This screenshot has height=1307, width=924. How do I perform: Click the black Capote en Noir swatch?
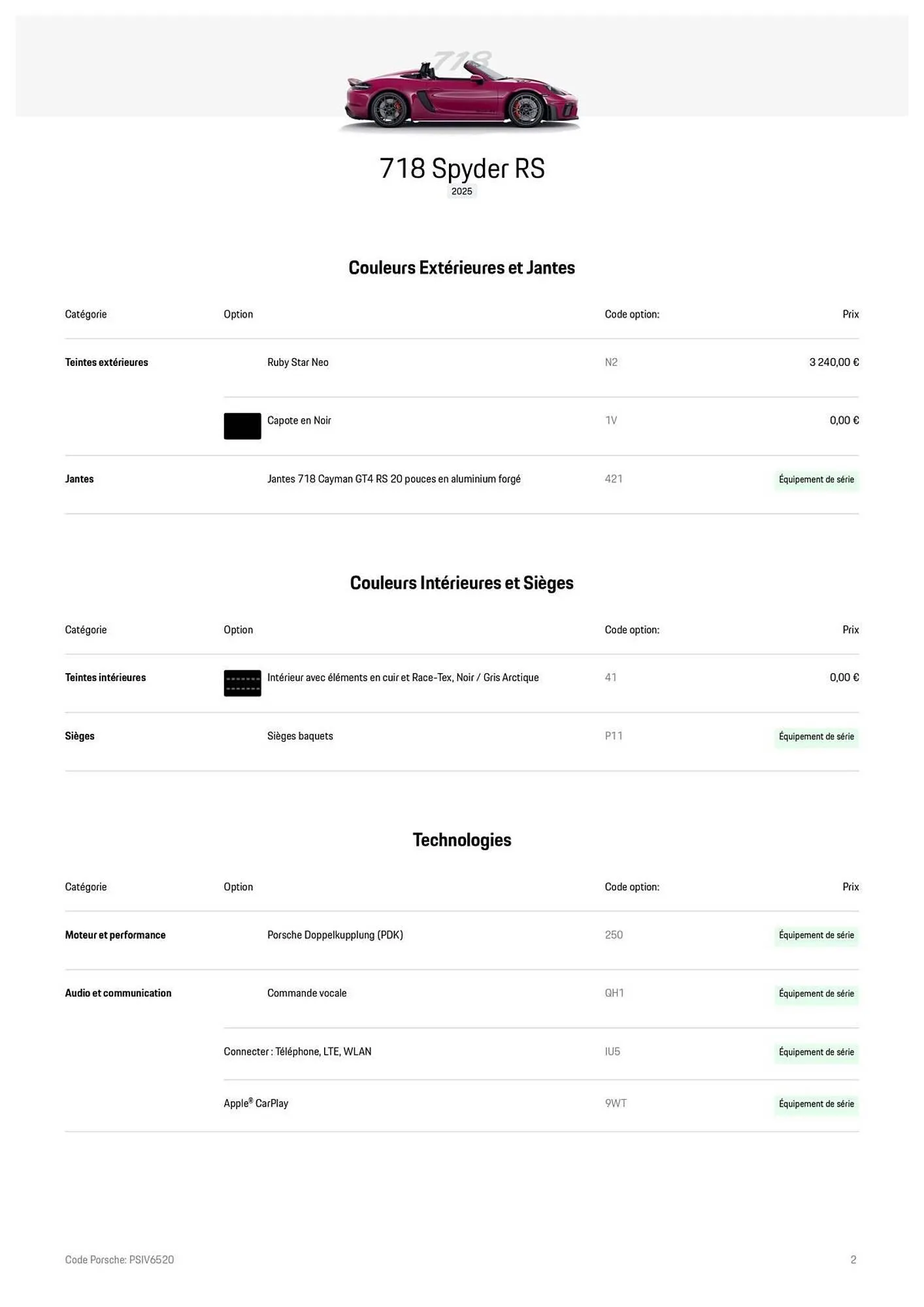[x=242, y=426]
